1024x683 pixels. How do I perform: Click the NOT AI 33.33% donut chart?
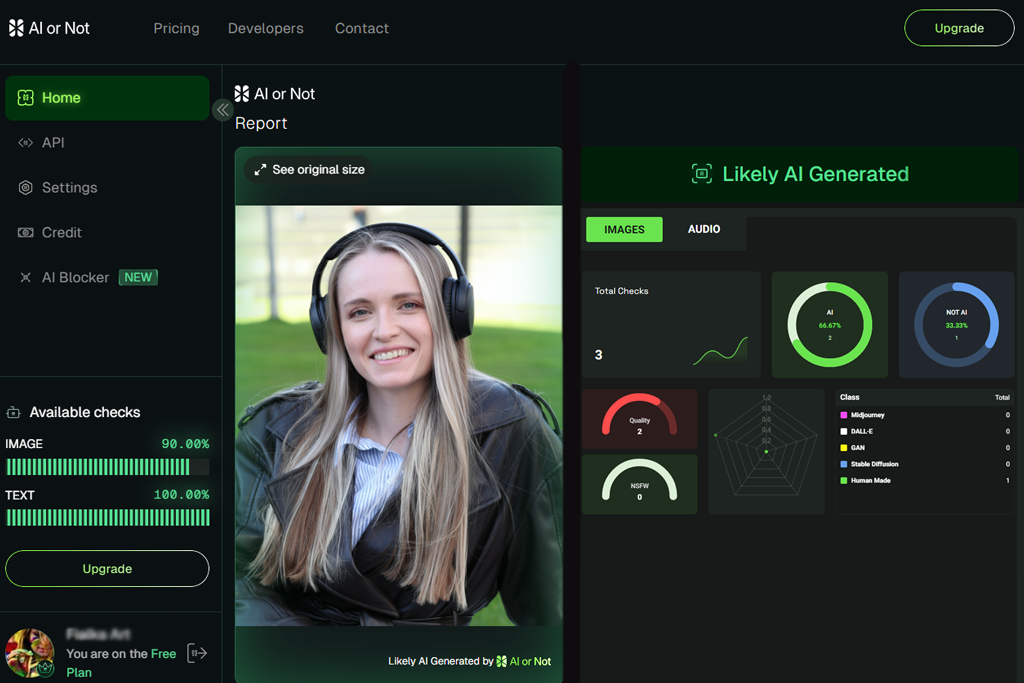pyautogui.click(x=956, y=325)
